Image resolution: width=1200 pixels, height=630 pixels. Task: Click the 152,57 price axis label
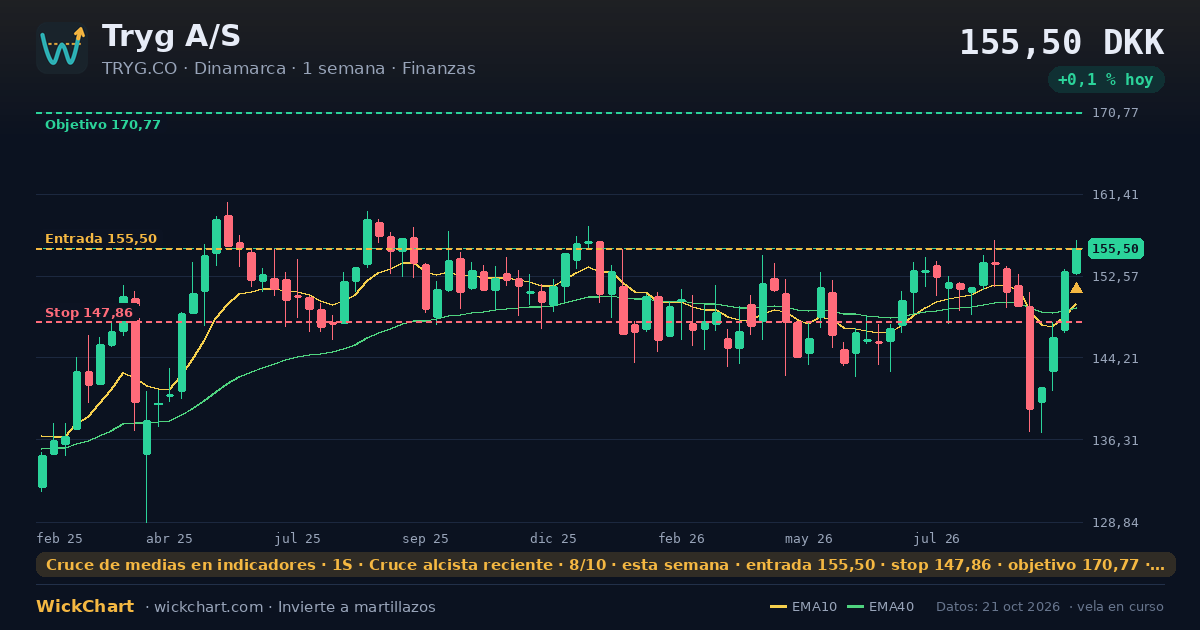click(1115, 277)
